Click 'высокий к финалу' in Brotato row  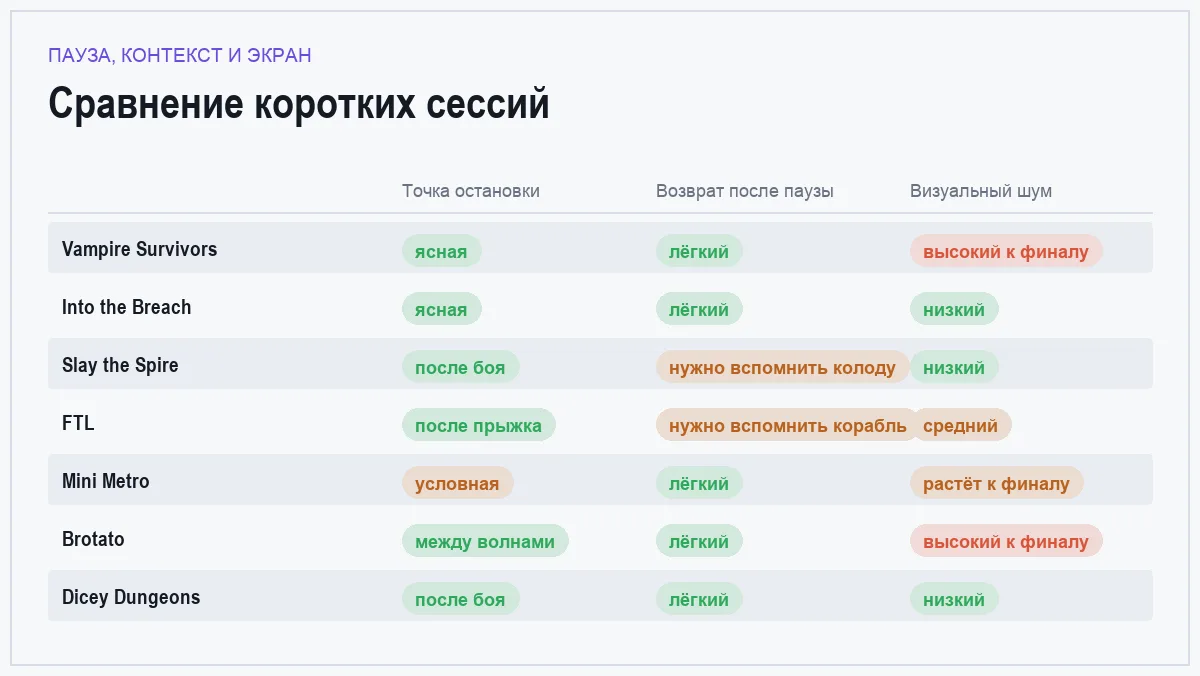[1006, 541]
